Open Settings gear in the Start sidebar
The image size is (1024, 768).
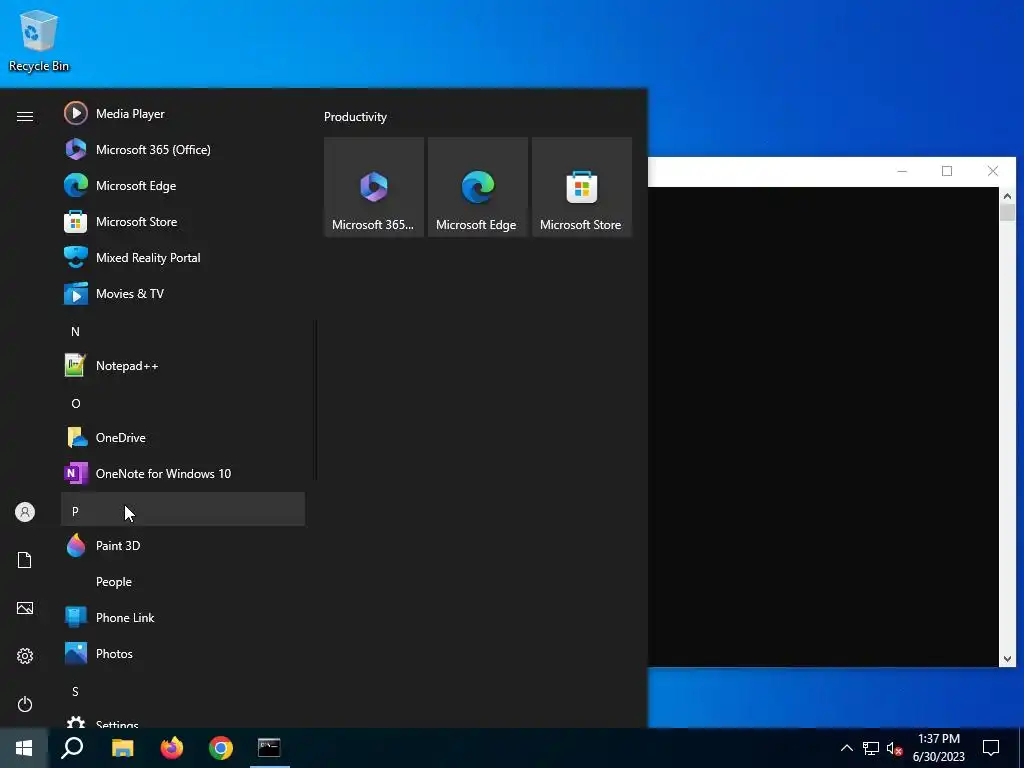(25, 656)
